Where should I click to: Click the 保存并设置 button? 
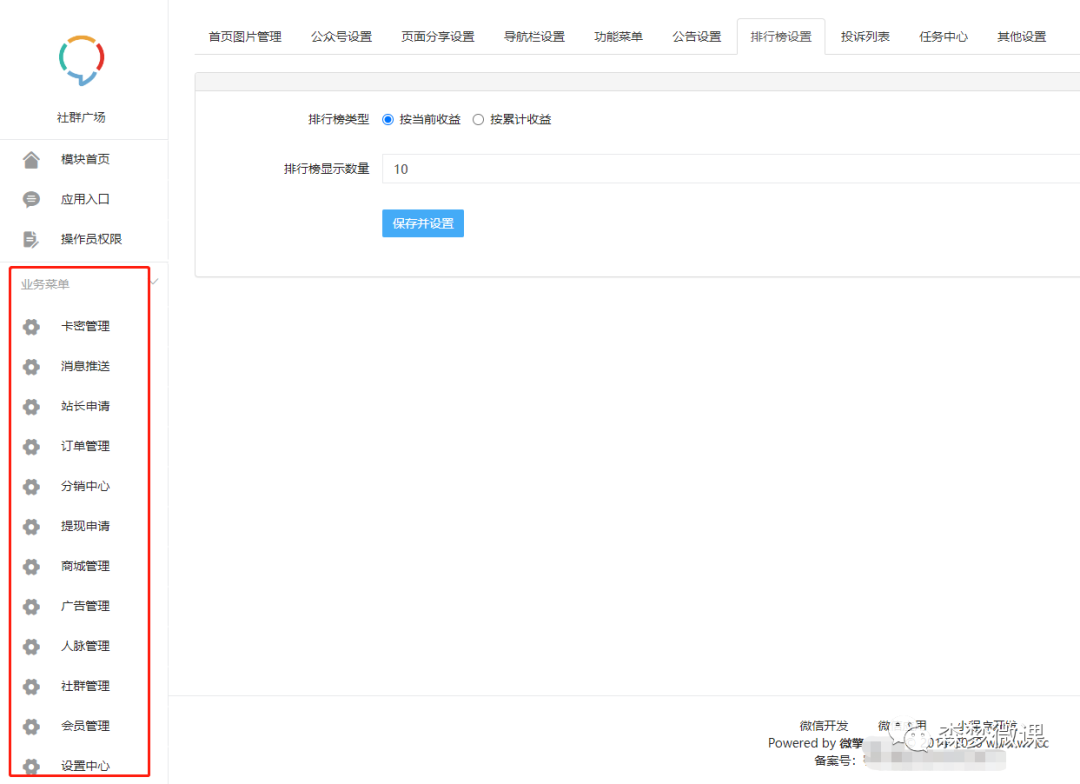pyautogui.click(x=422, y=223)
